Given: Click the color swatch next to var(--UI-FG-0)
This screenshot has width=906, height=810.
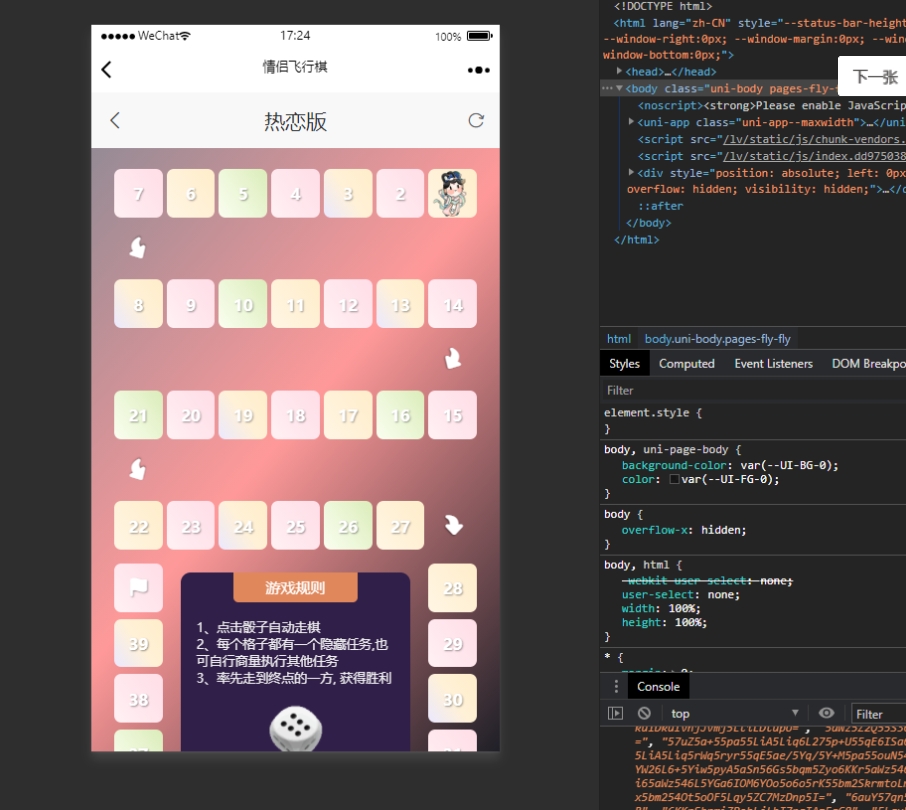Looking at the screenshot, I should tap(674, 479).
